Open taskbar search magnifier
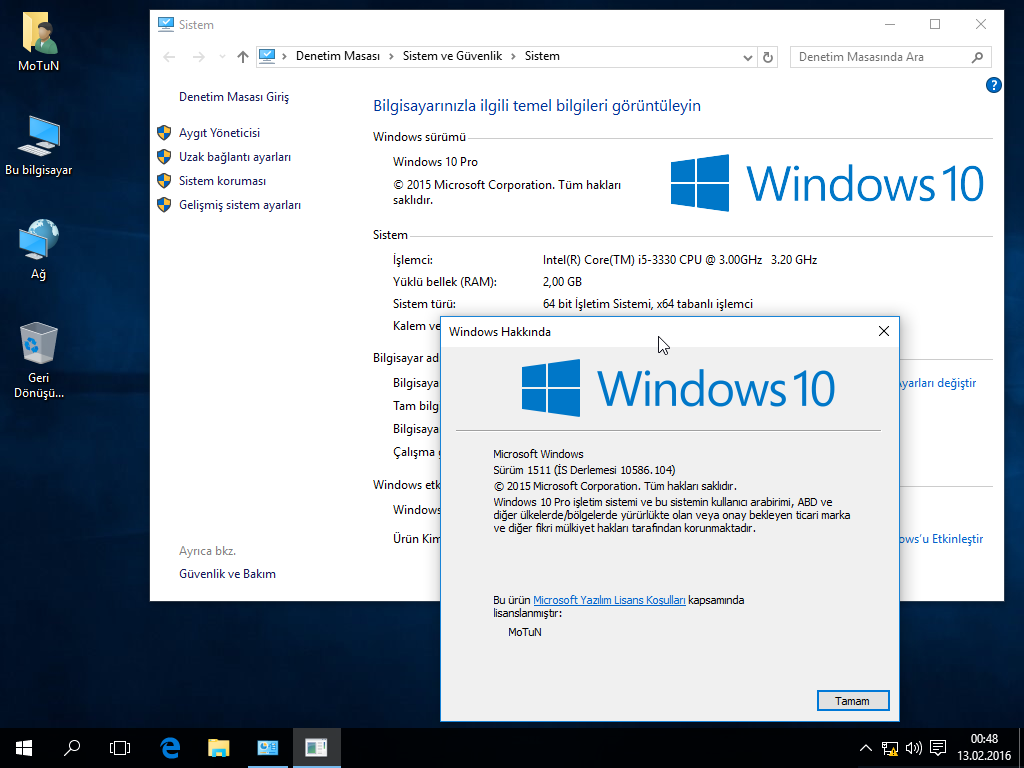Viewport: 1024px width, 768px height. coord(72,748)
